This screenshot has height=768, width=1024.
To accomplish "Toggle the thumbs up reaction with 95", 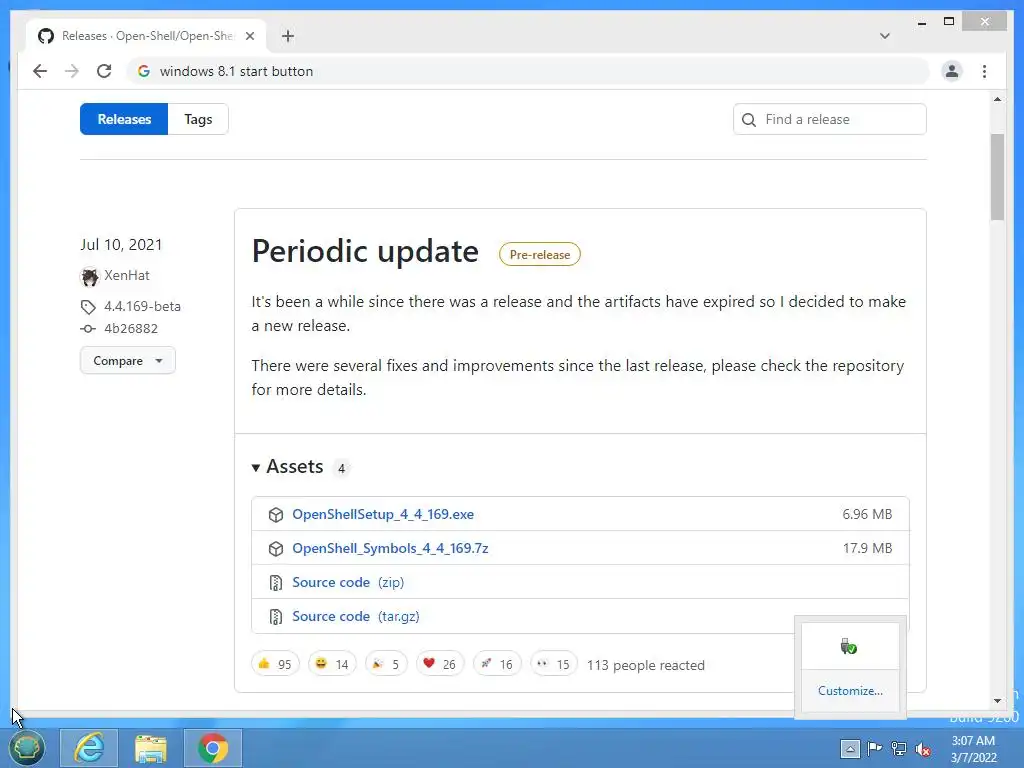I will point(275,664).
